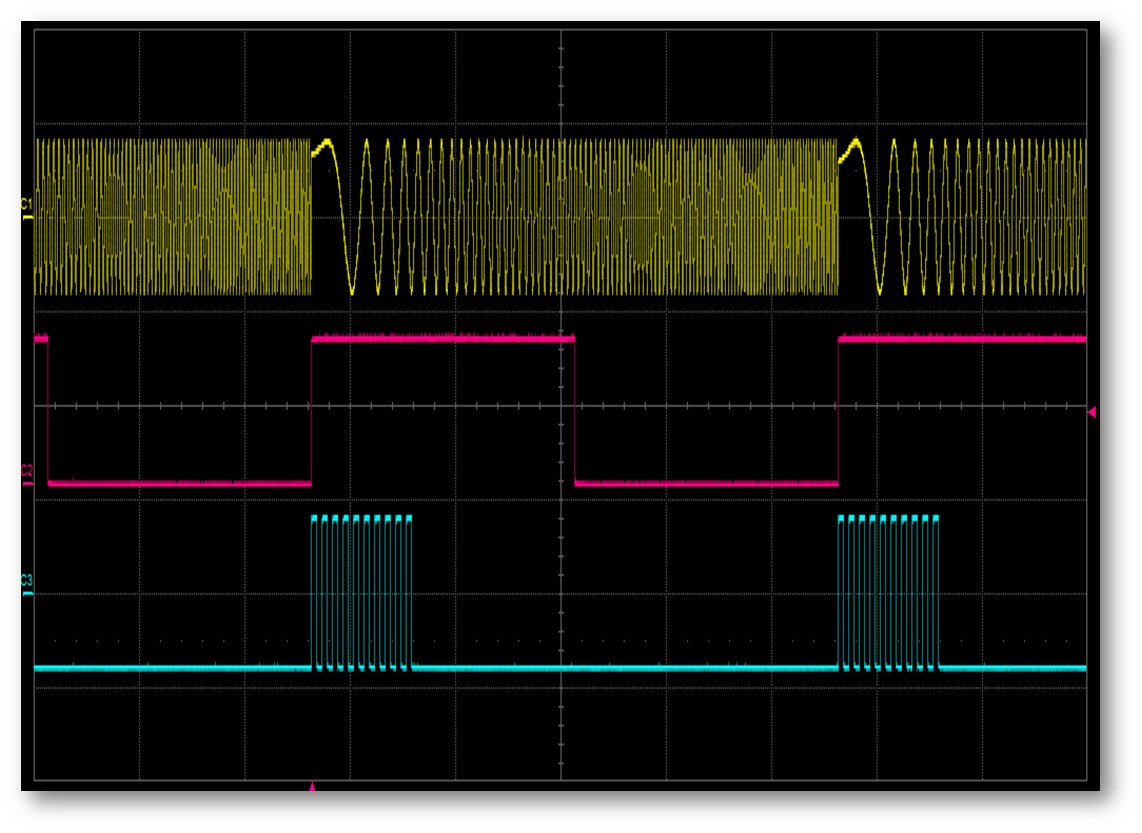The width and height of the screenshot is (1142, 833).
Task: Click the second slow yellow chirp start peak
Action: pos(851,146)
